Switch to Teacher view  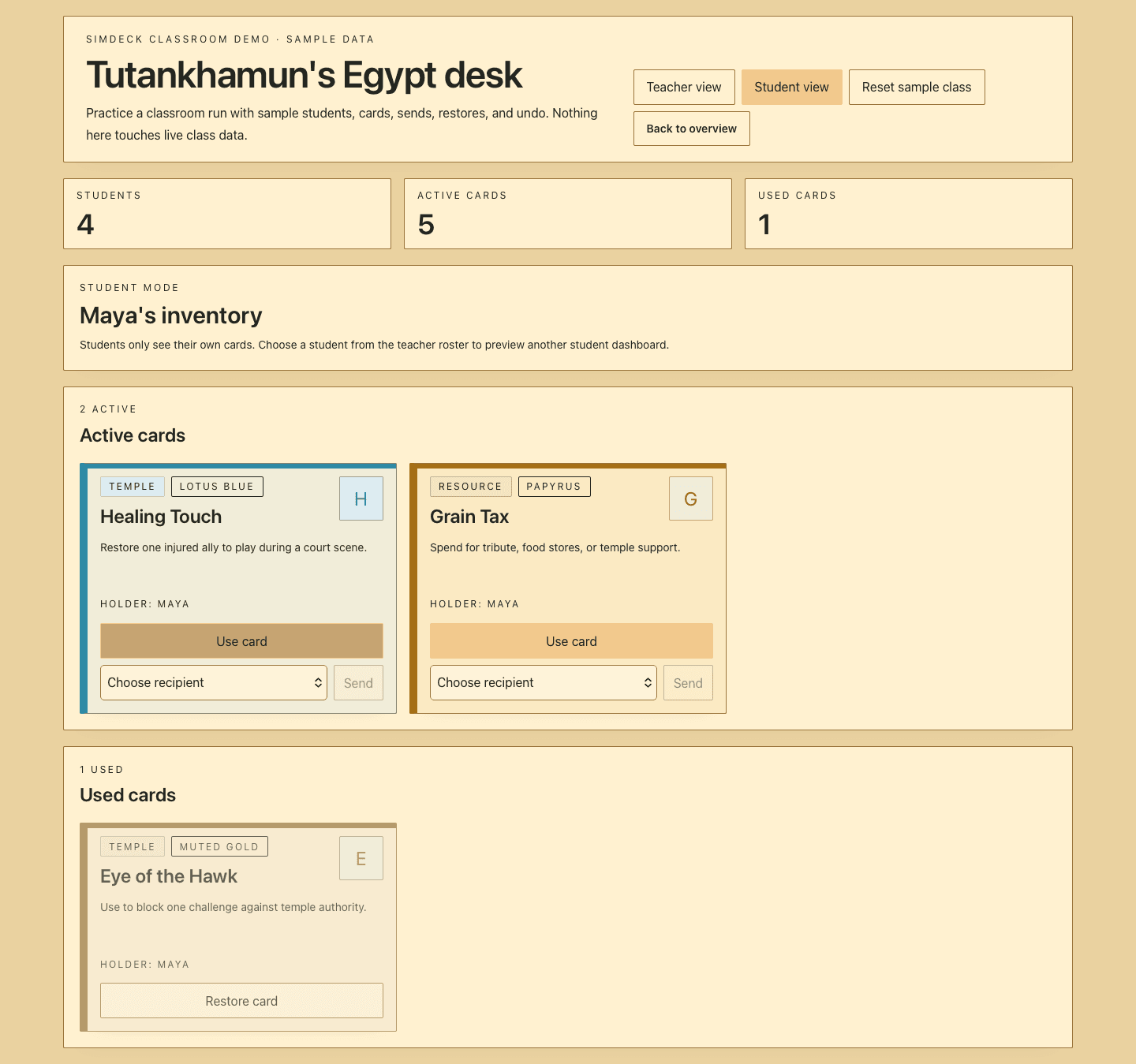[684, 87]
